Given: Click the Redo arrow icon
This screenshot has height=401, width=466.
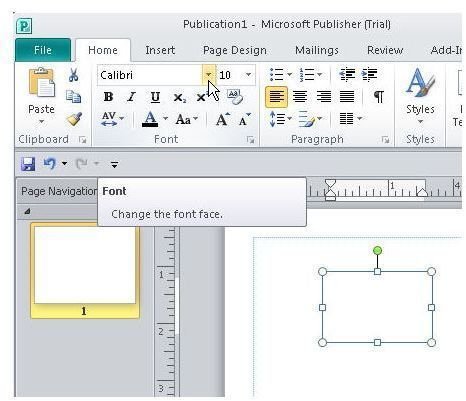Looking at the screenshot, I should pyautogui.click(x=82, y=164).
